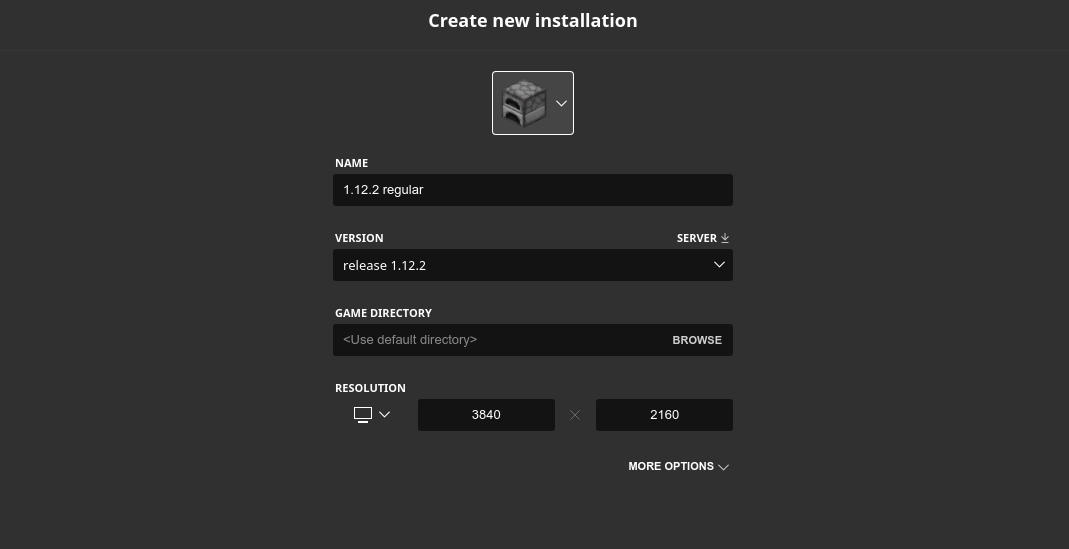Click the 'GAME DIRECTORY' label
The width and height of the screenshot is (1069, 549).
click(x=383, y=313)
